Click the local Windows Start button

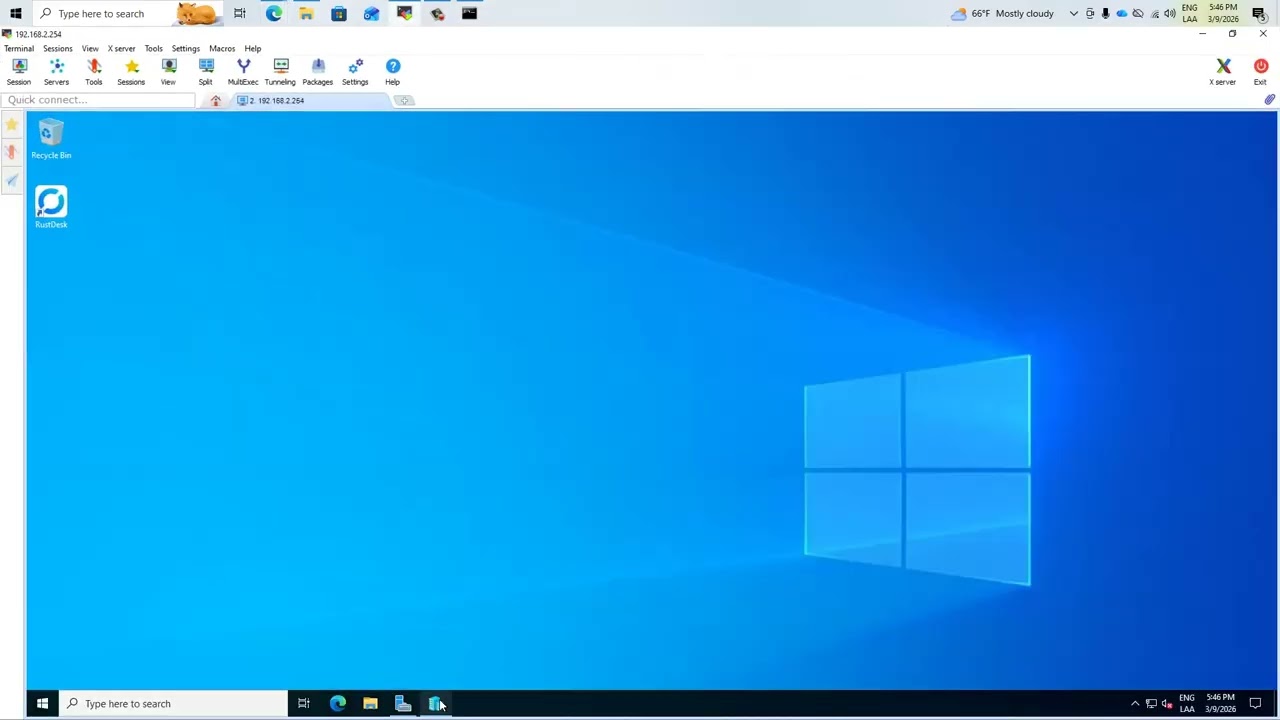(x=16, y=13)
